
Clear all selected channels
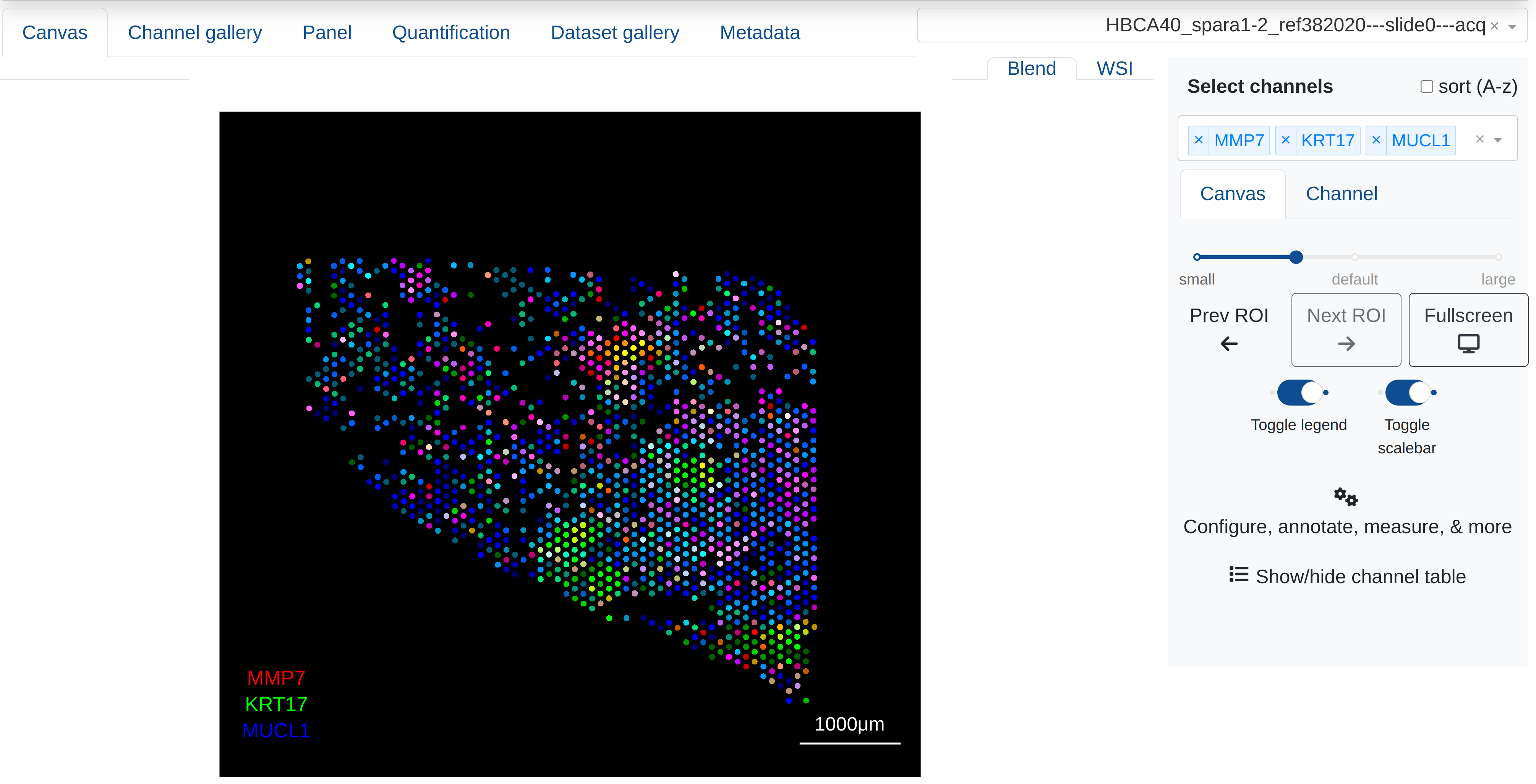coord(1479,139)
